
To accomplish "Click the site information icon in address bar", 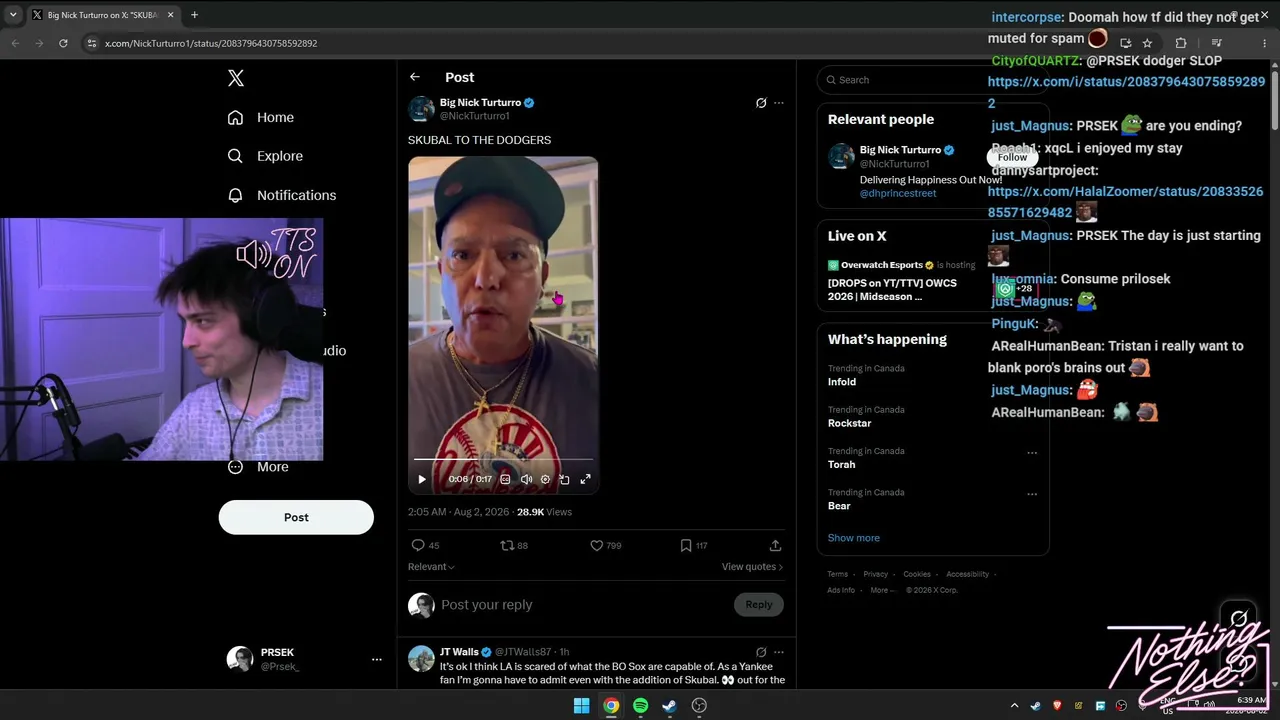I will coord(92,43).
